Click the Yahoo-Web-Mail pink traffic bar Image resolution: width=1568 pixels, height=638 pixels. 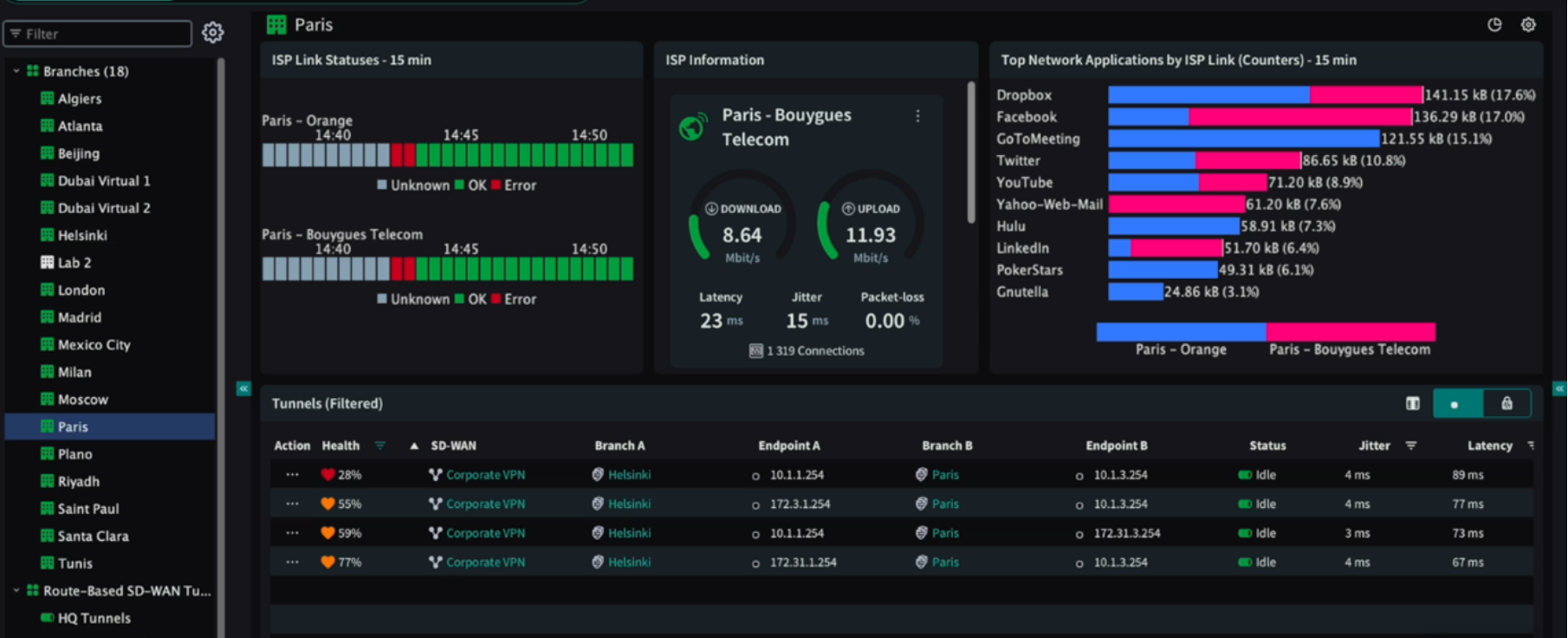(1176, 205)
